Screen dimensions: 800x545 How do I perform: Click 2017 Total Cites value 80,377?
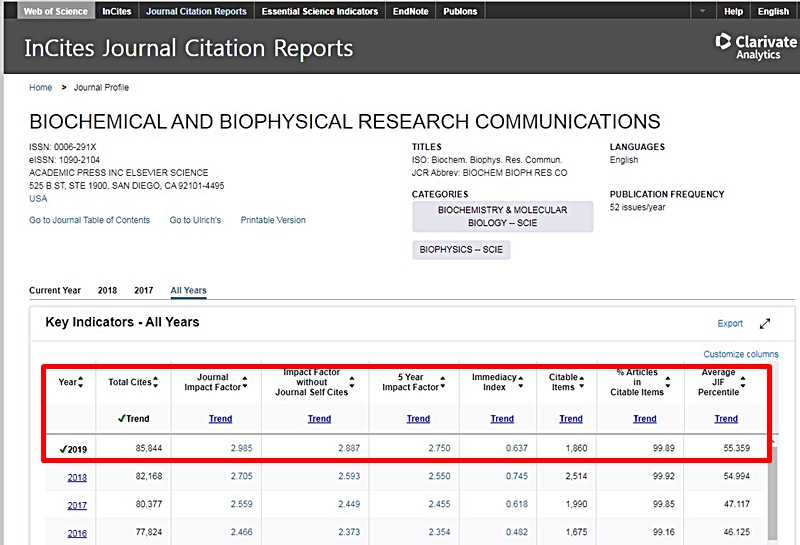coord(148,504)
